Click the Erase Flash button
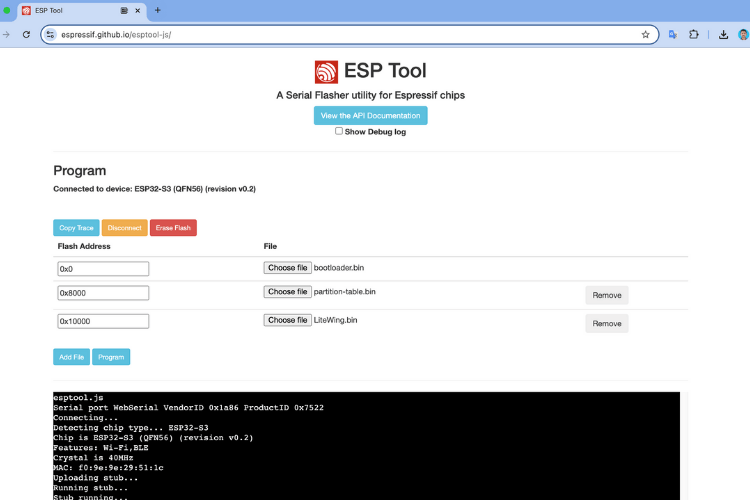 coord(173,228)
